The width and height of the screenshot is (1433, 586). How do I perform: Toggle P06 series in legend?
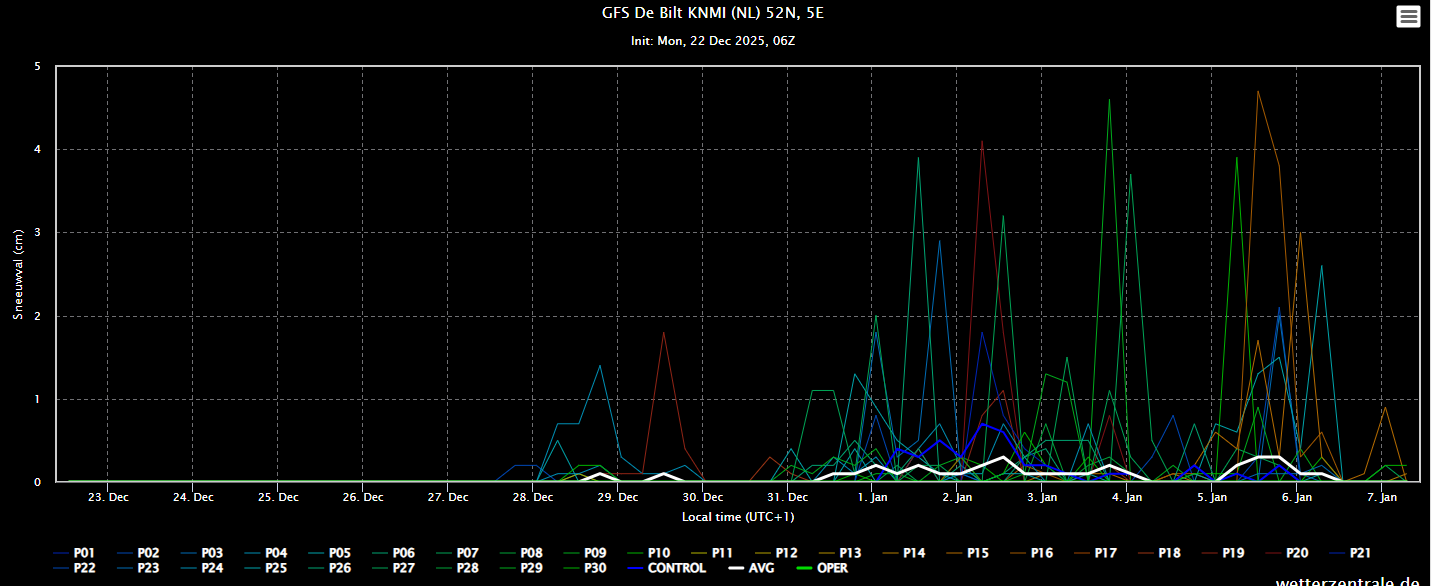tap(395, 553)
